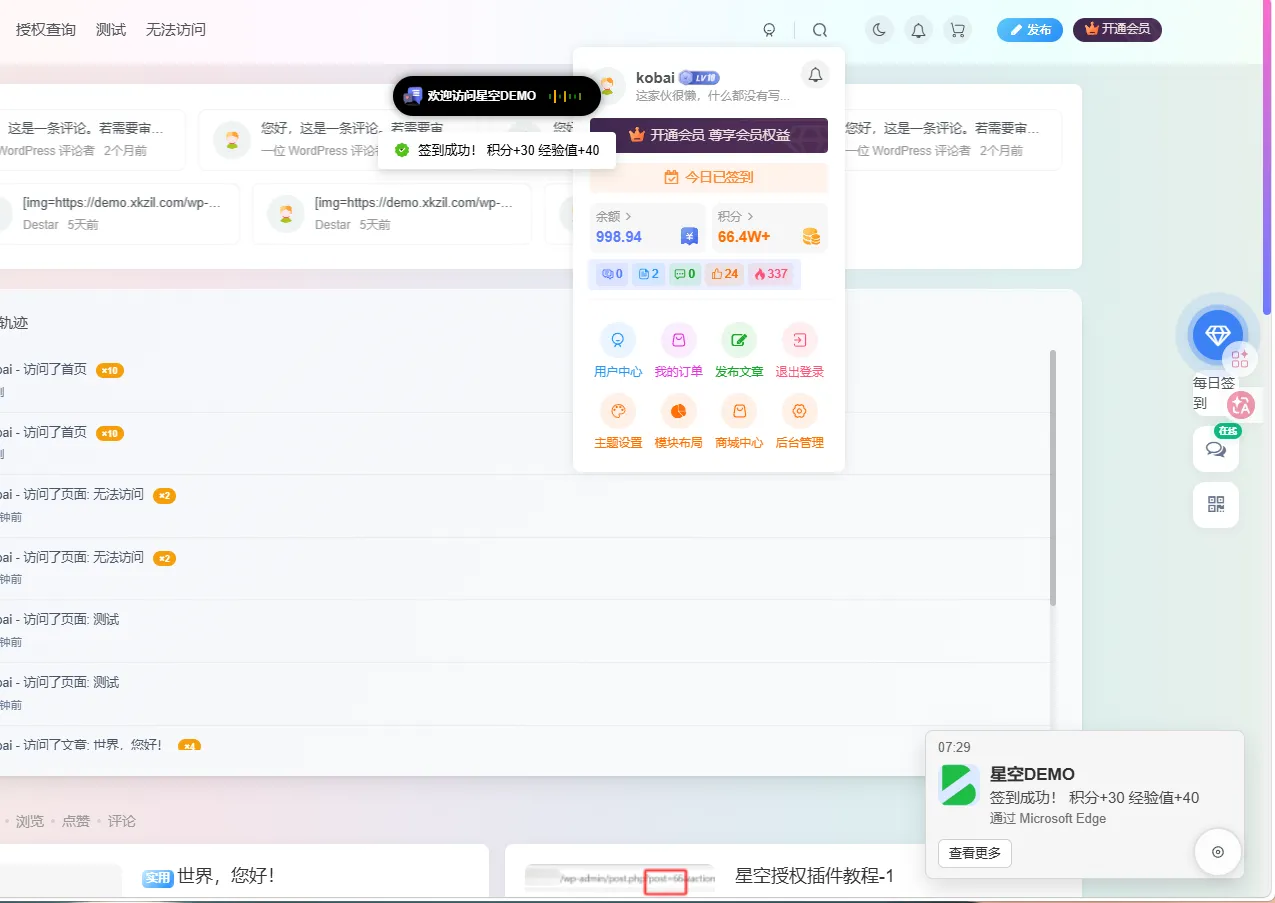Click the search magnifier icon in the top bar
Screen dimensions: 1275x903
point(819,29)
